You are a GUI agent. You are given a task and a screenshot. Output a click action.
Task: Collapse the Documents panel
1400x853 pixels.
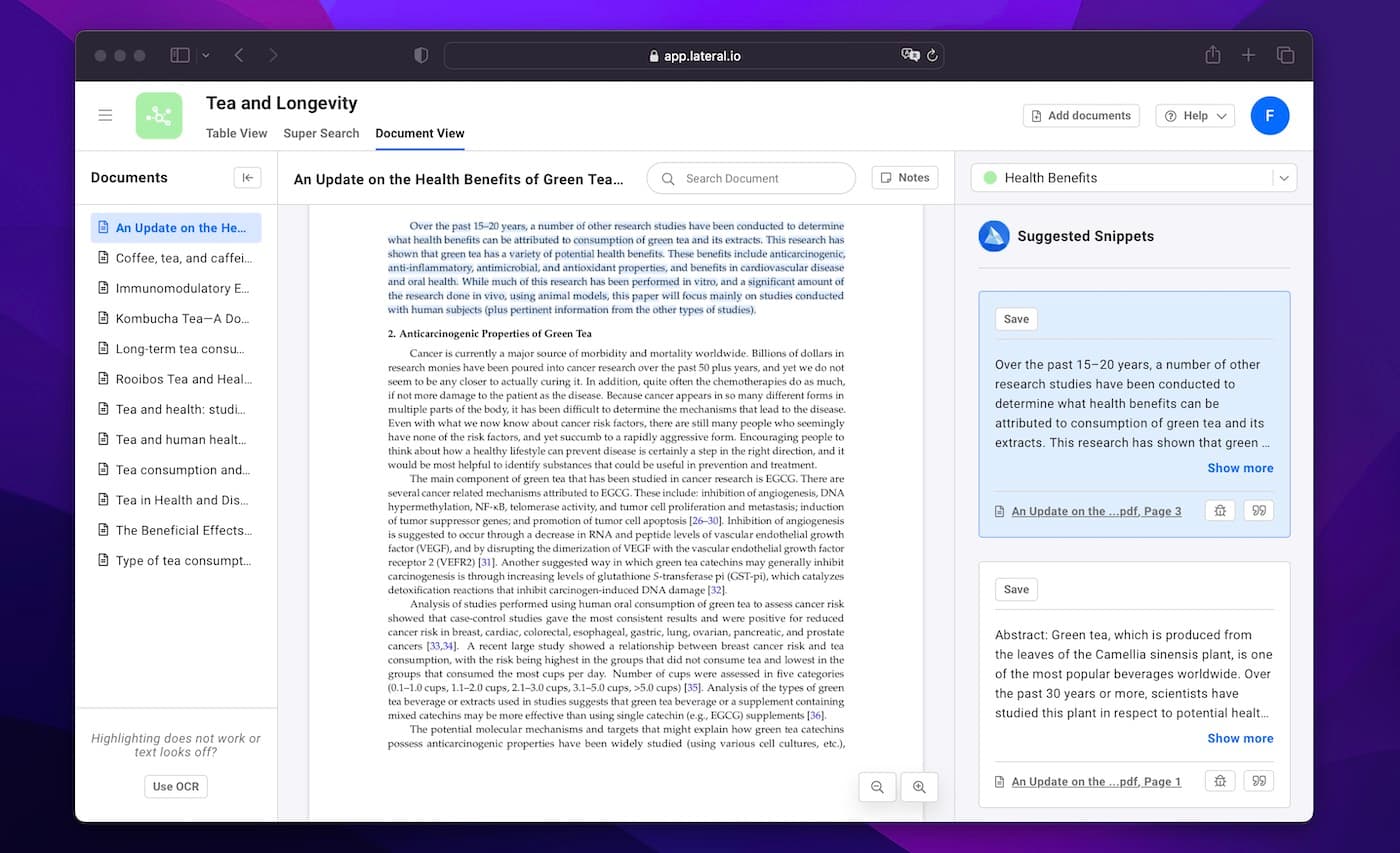(247, 177)
